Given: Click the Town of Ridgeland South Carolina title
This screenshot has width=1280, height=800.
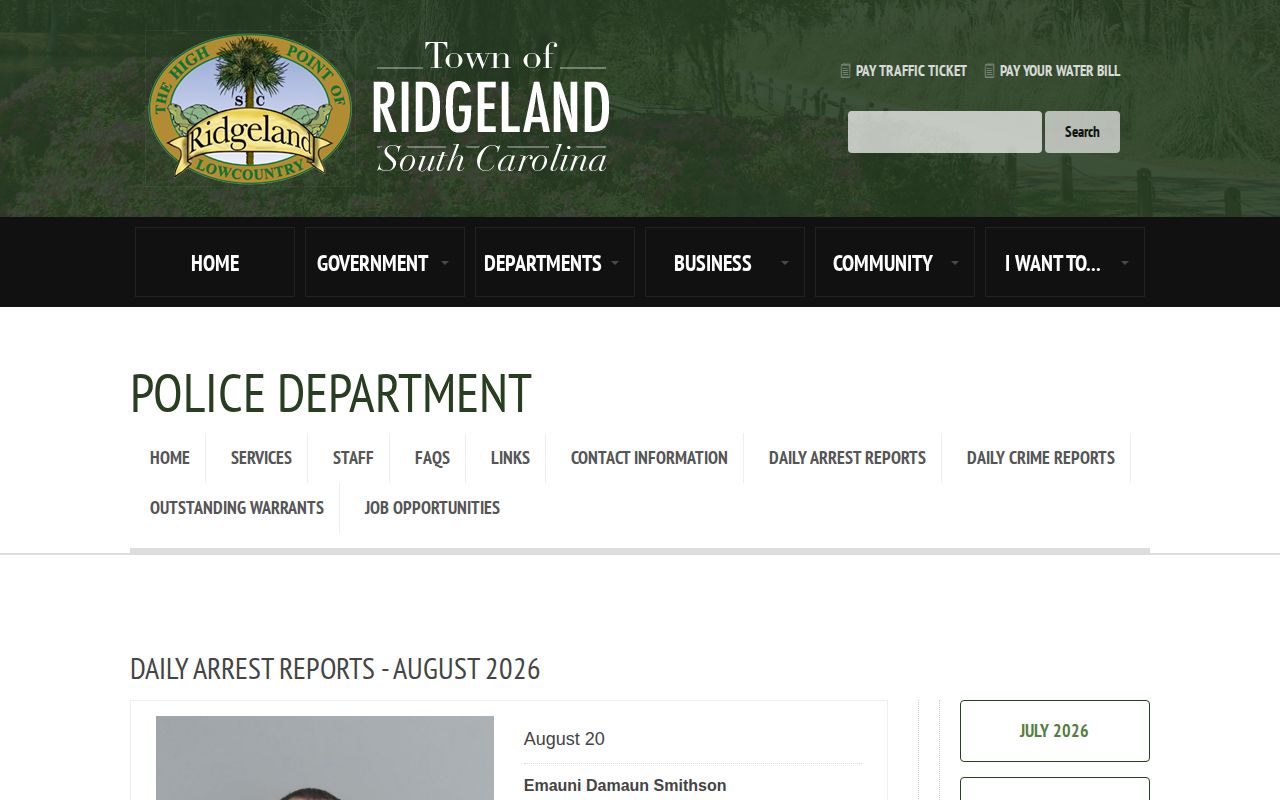Looking at the screenshot, I should pyautogui.click(x=491, y=107).
